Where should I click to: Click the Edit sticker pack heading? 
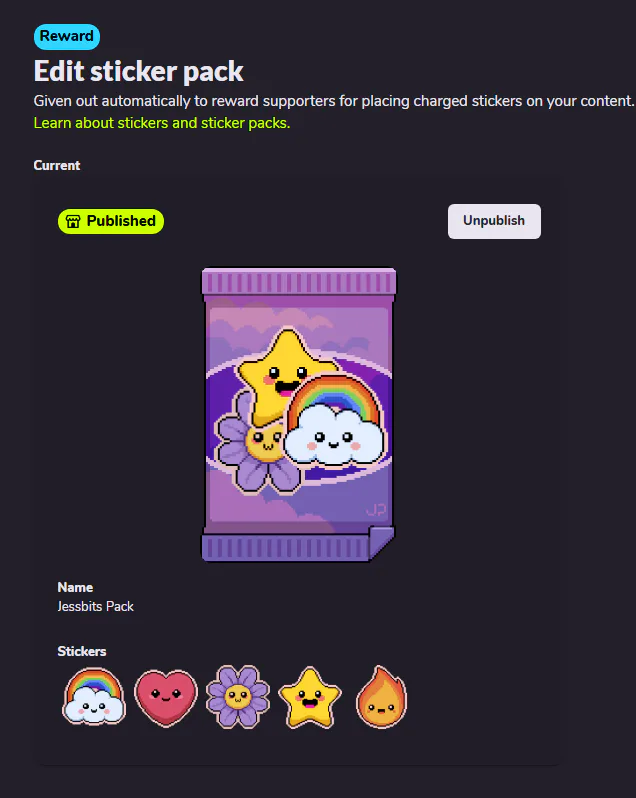coord(138,71)
